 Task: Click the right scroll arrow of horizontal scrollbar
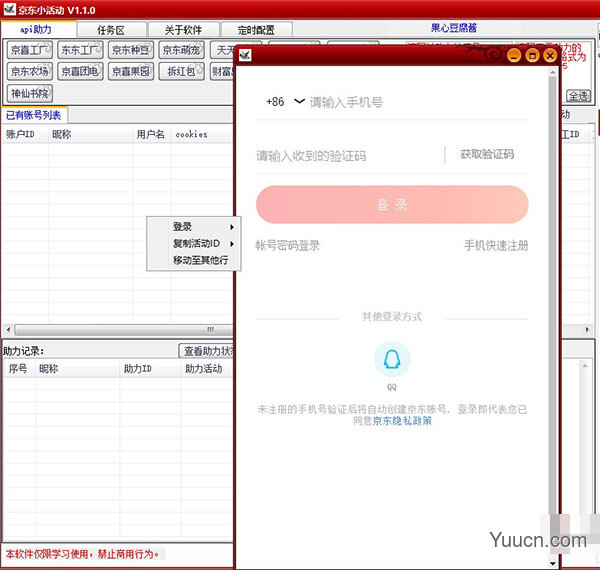tap(587, 329)
